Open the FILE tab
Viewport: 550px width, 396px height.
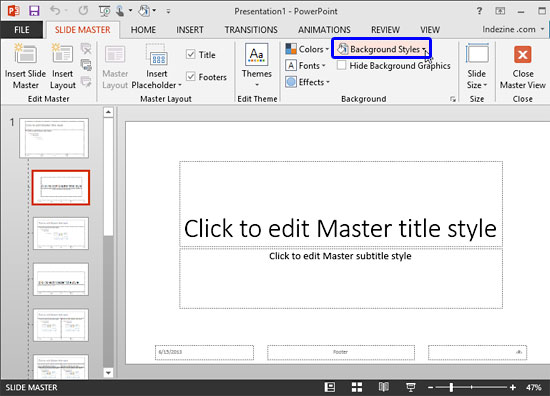(x=22, y=30)
